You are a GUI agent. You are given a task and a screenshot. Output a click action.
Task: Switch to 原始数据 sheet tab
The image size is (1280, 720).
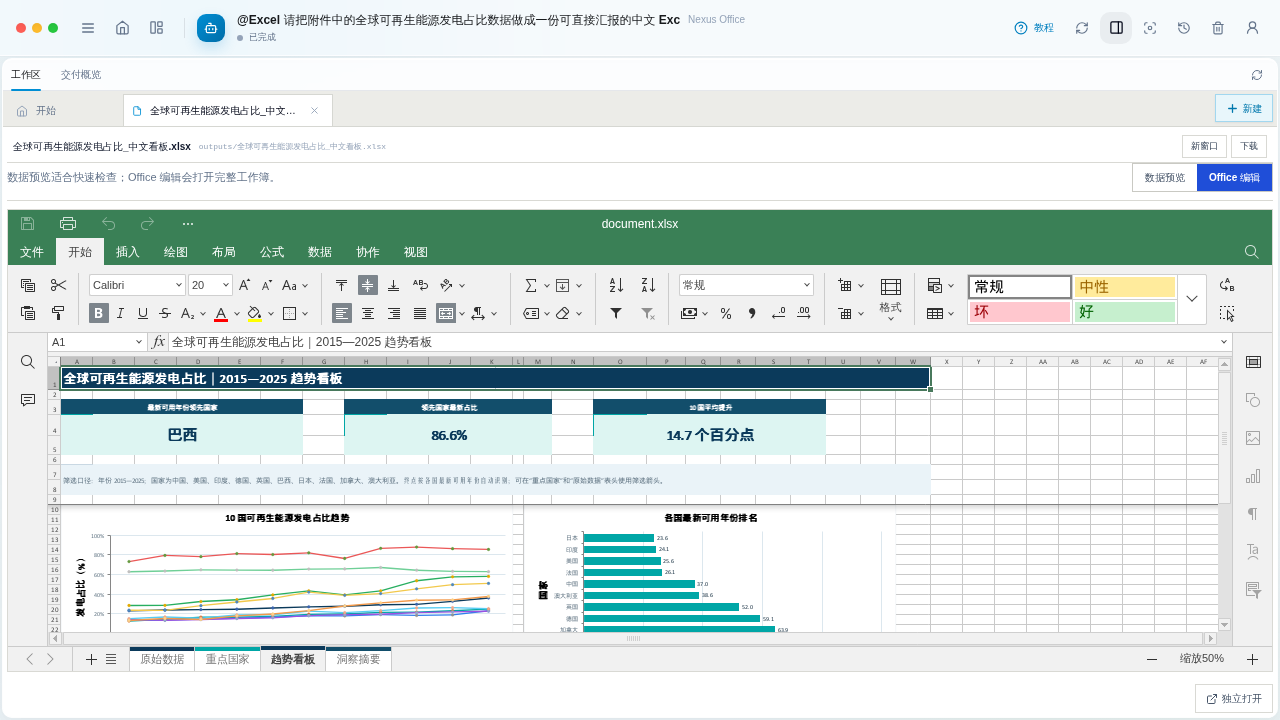point(162,659)
